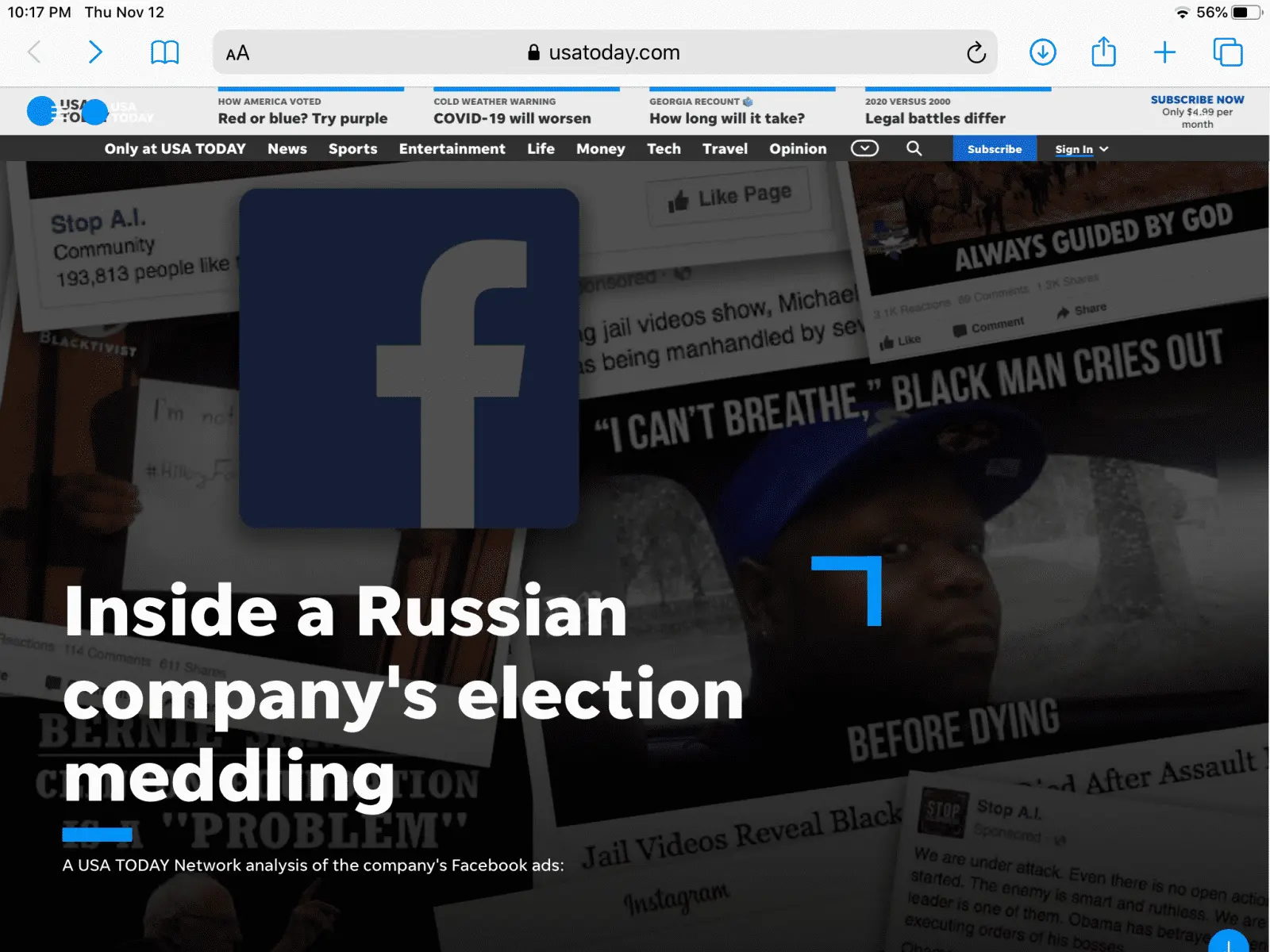Tap the usatoday.com address field
Image resolution: width=1270 pixels, height=952 pixels.
pos(605,52)
